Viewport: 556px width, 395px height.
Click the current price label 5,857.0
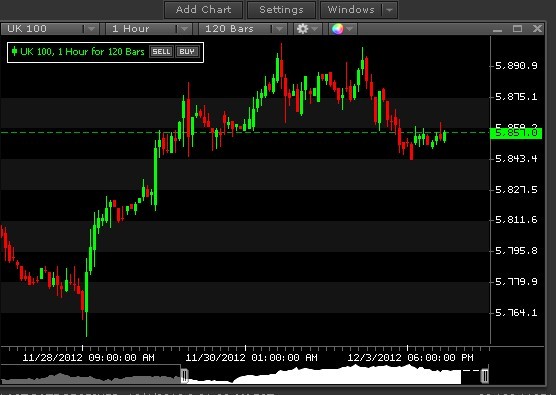516,133
